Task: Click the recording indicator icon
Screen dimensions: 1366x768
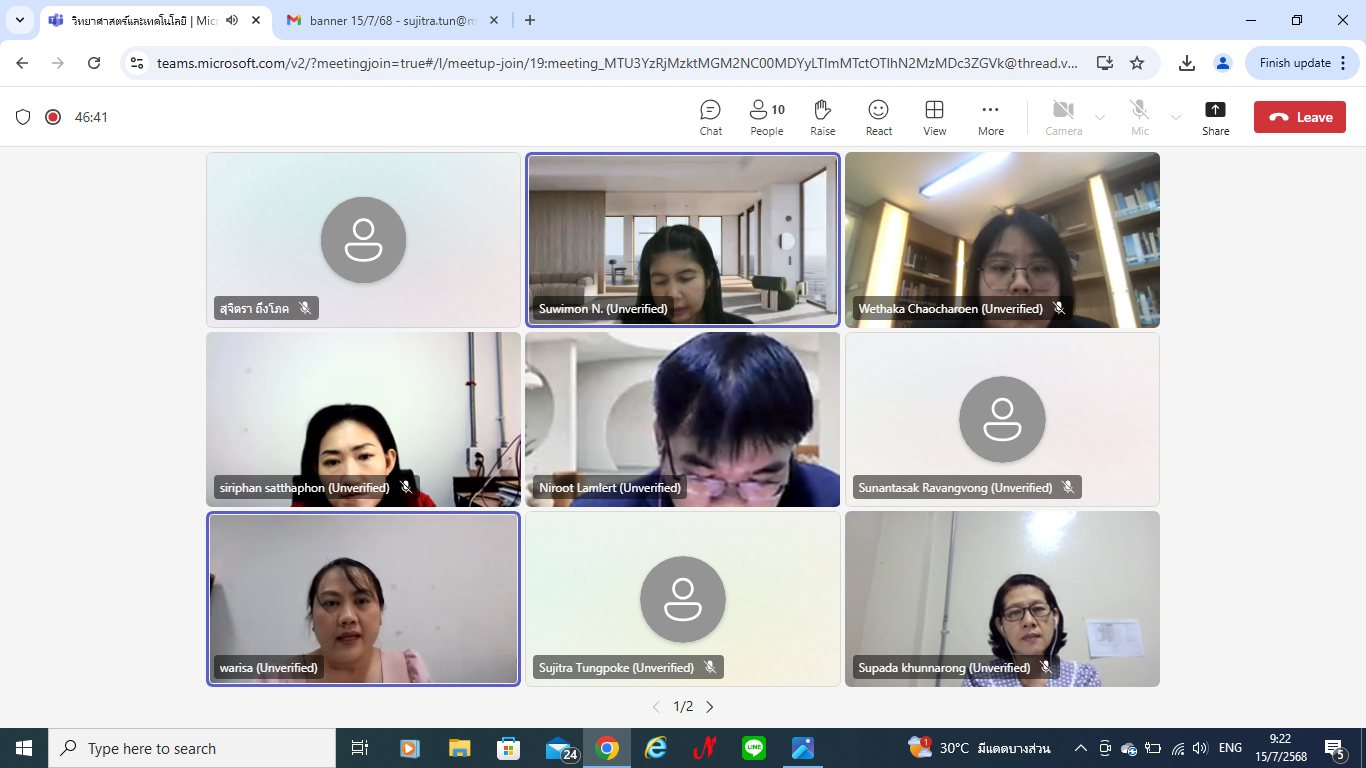Action: click(53, 117)
